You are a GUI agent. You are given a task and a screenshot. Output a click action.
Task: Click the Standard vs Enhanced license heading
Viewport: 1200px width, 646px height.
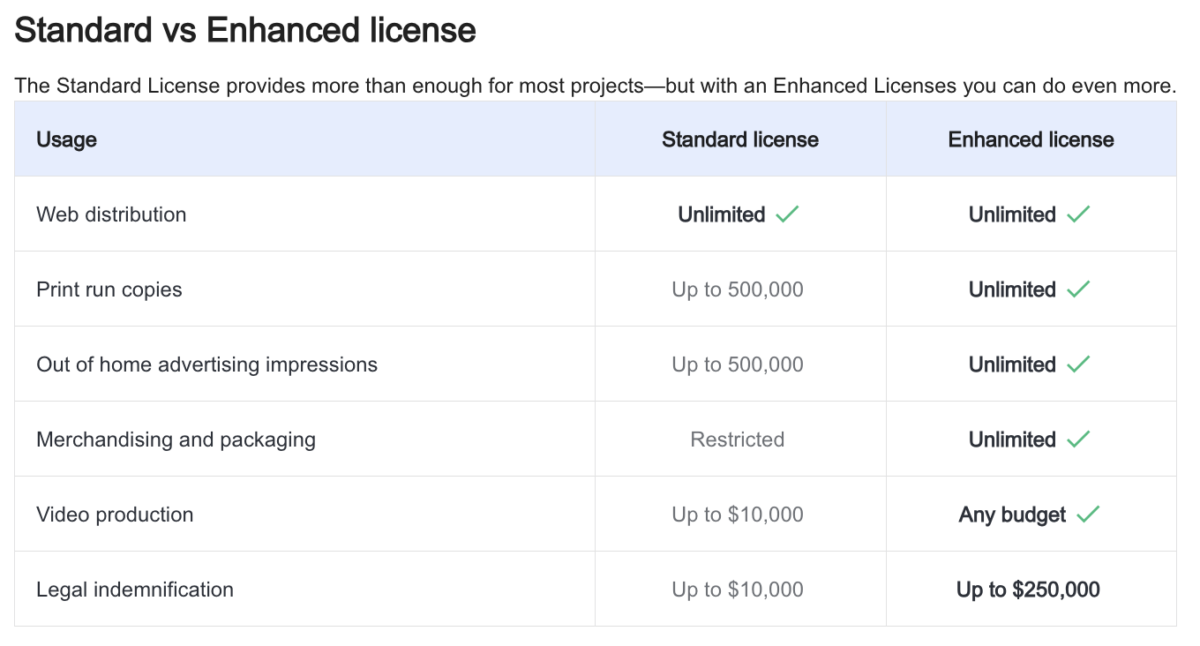[245, 31]
